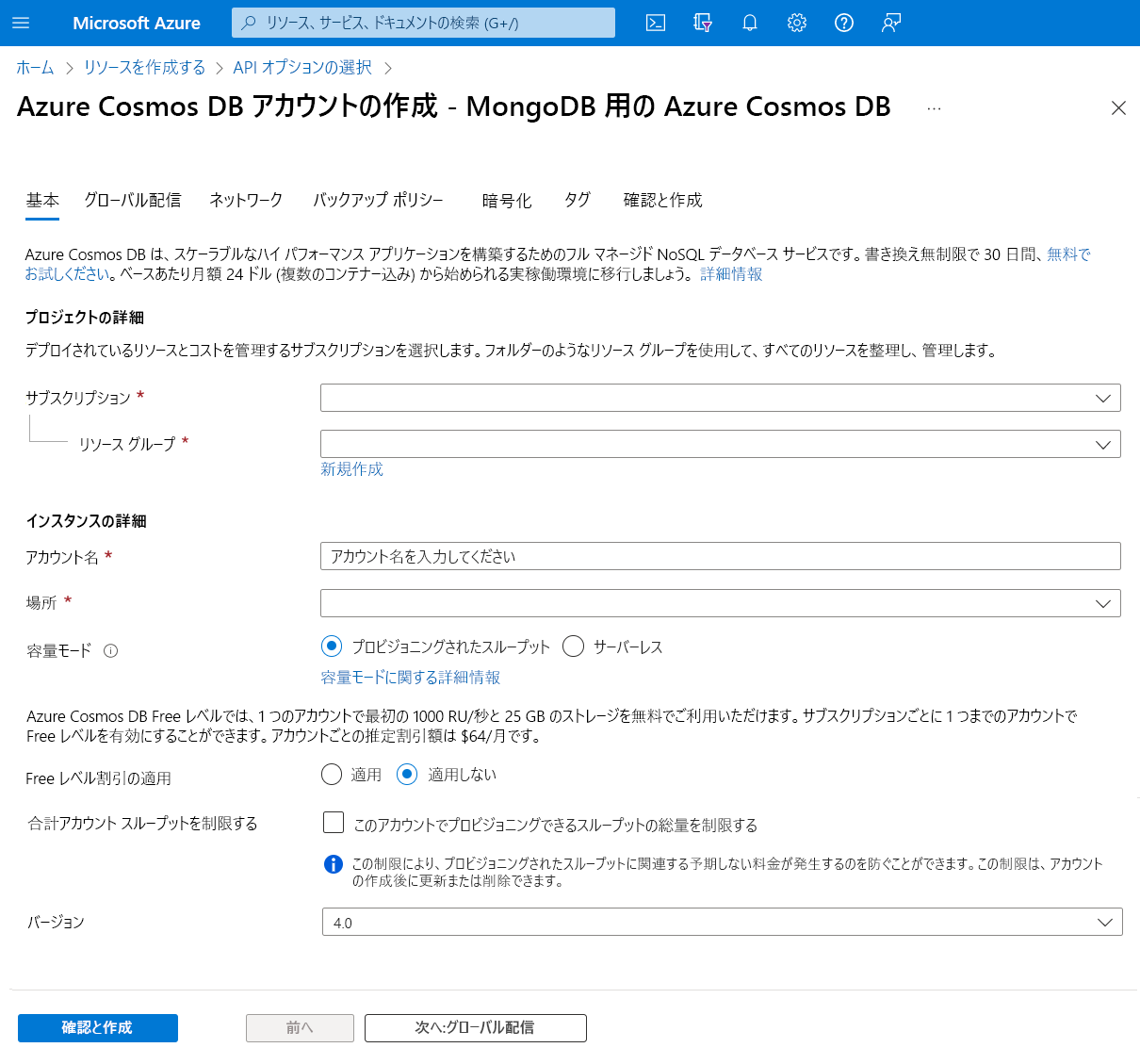Switch to タグ tab

click(578, 200)
